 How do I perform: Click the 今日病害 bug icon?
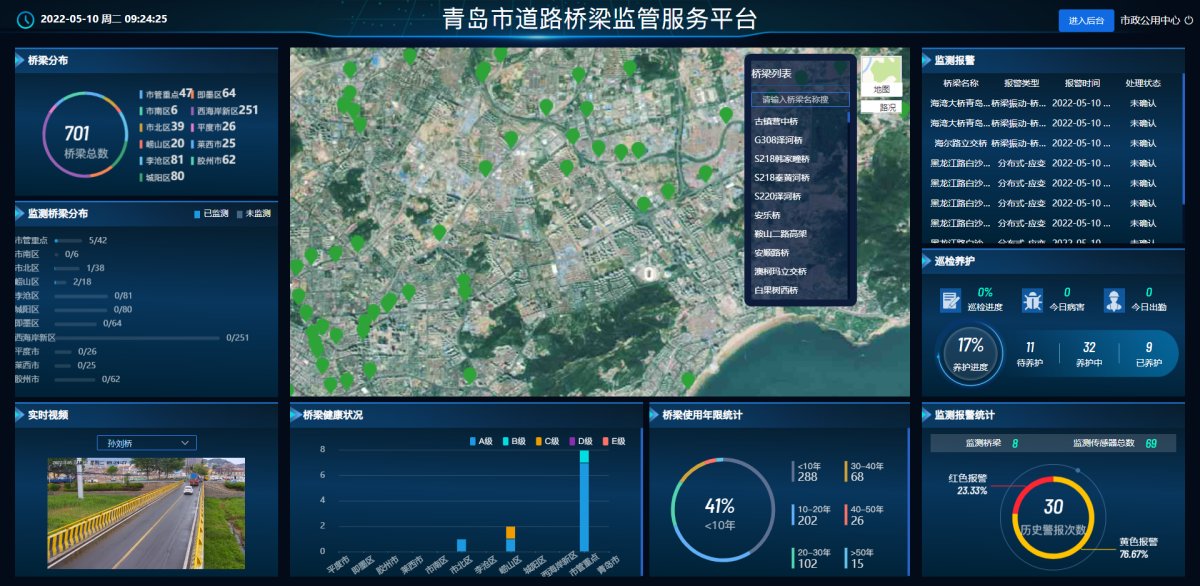click(x=1032, y=300)
